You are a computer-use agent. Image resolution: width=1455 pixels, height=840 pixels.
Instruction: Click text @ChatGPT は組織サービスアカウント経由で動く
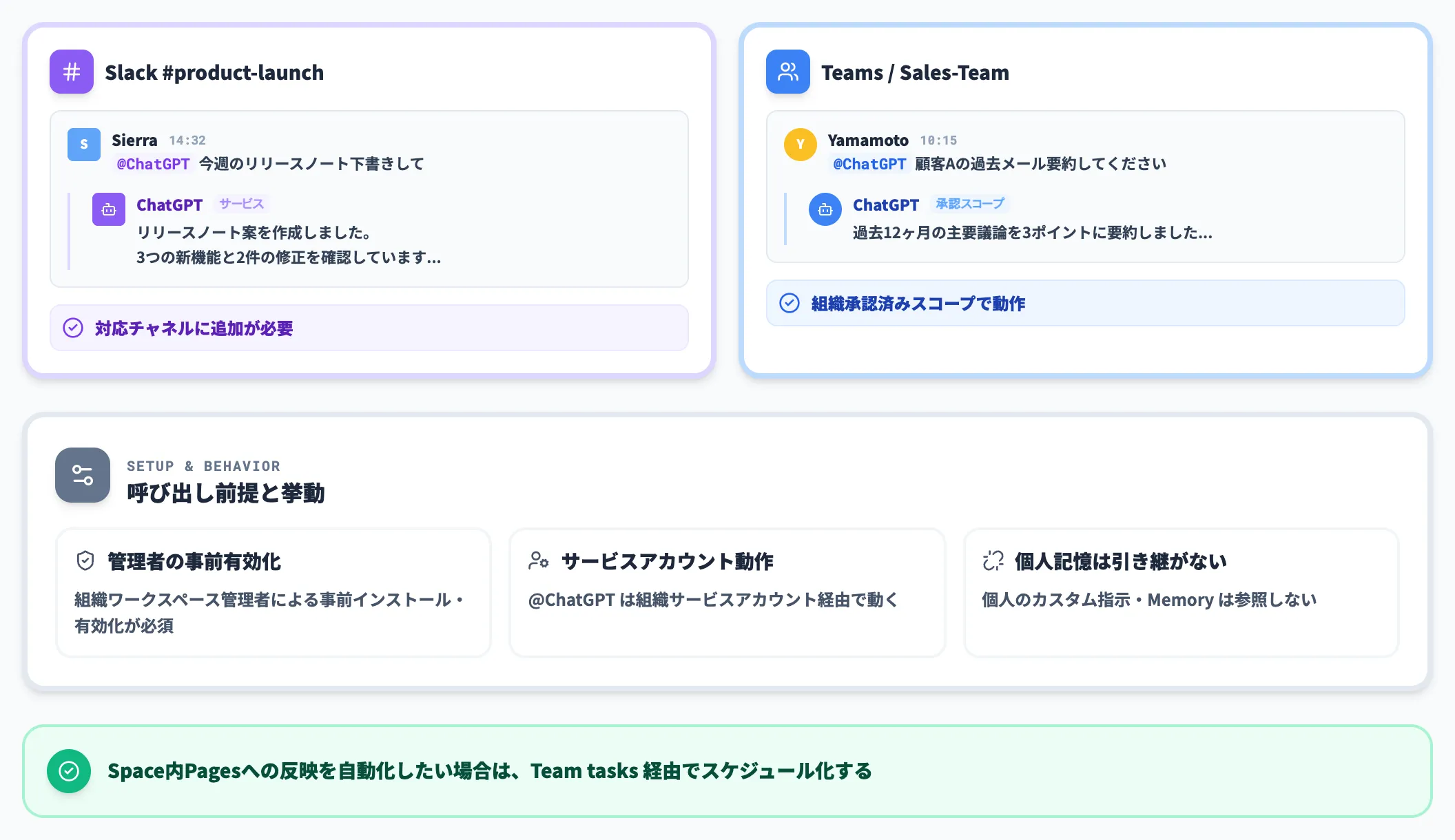[x=714, y=600]
